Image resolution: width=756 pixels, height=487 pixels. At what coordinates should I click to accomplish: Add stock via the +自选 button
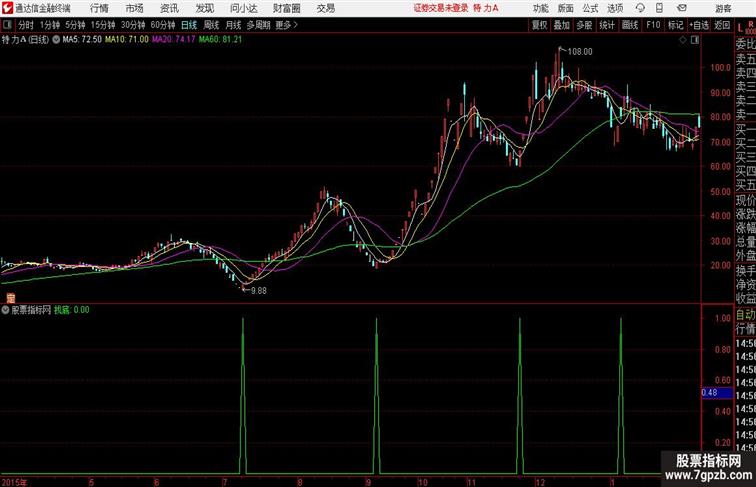click(699, 25)
